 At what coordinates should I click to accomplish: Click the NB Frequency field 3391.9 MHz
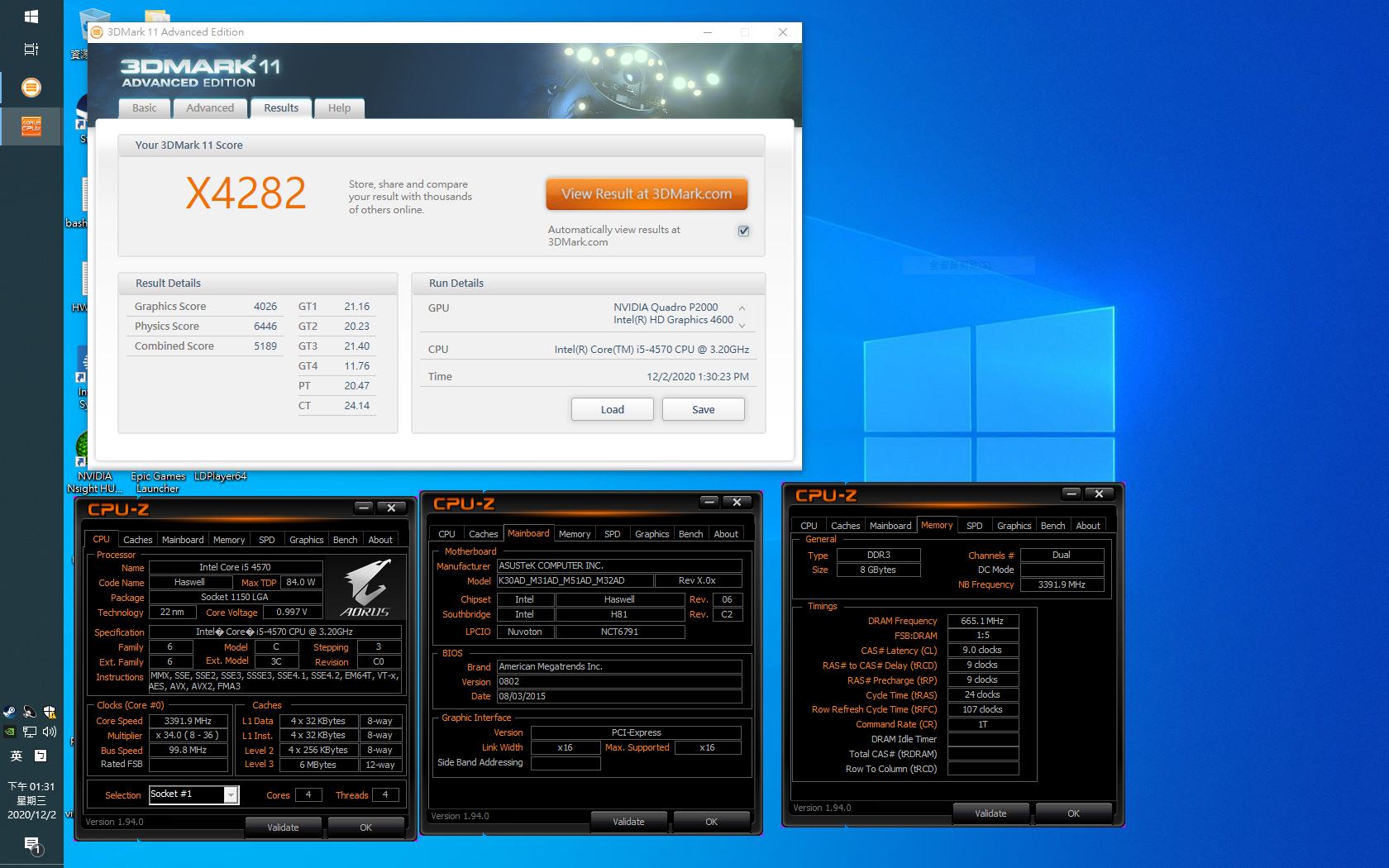[1062, 584]
